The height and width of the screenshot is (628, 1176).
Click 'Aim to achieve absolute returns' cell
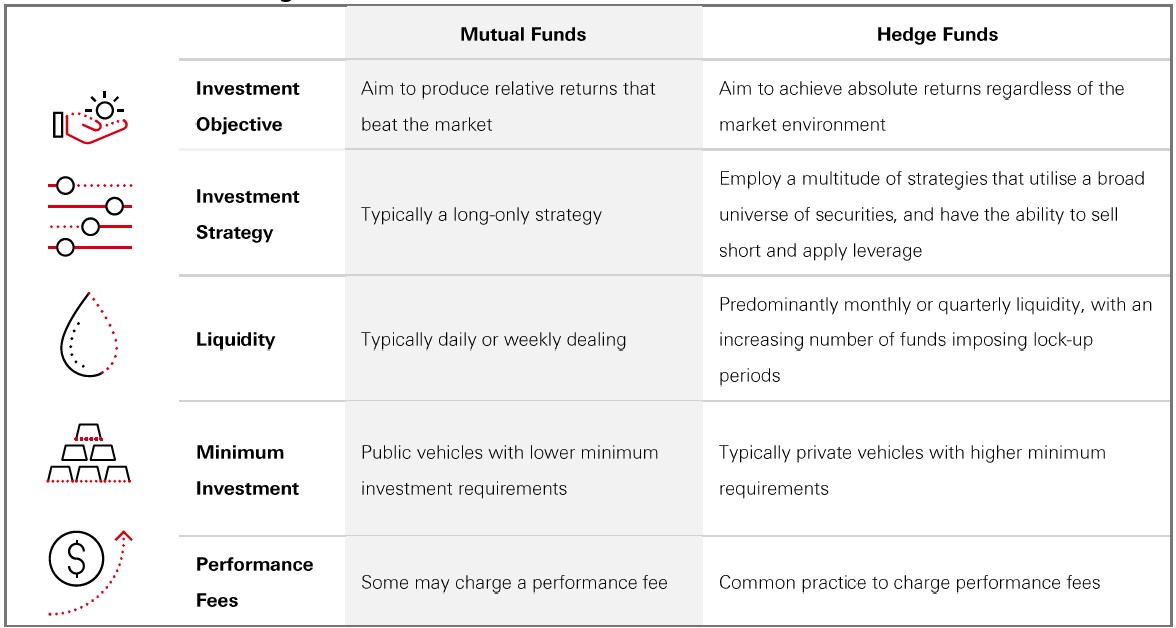click(920, 106)
